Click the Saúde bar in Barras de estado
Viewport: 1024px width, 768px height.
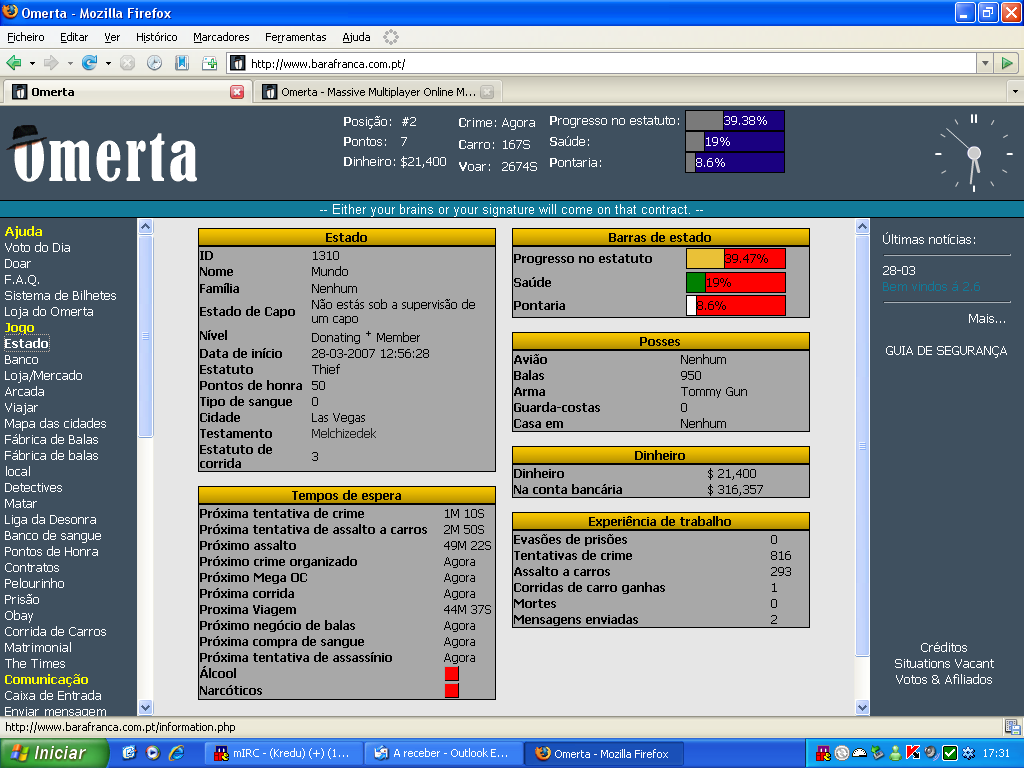(x=735, y=282)
